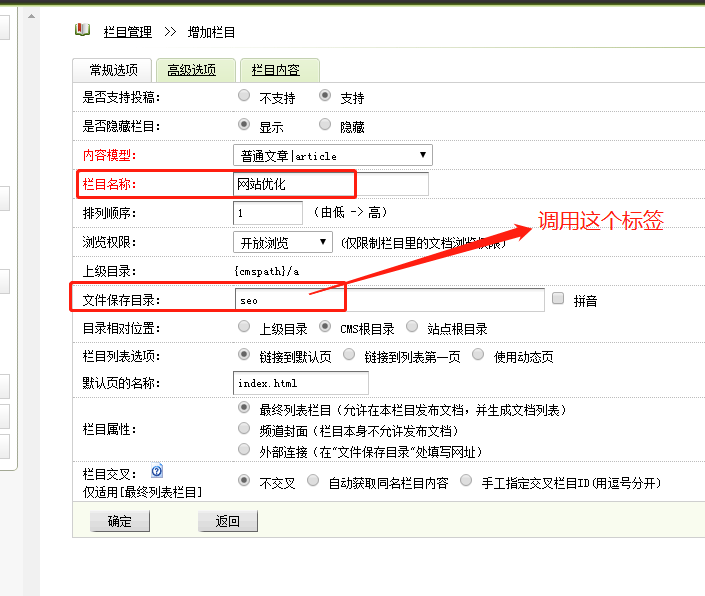The width and height of the screenshot is (705, 596).
Task: Select 不支持 radio for 是否支持投稿
Action: click(244, 97)
